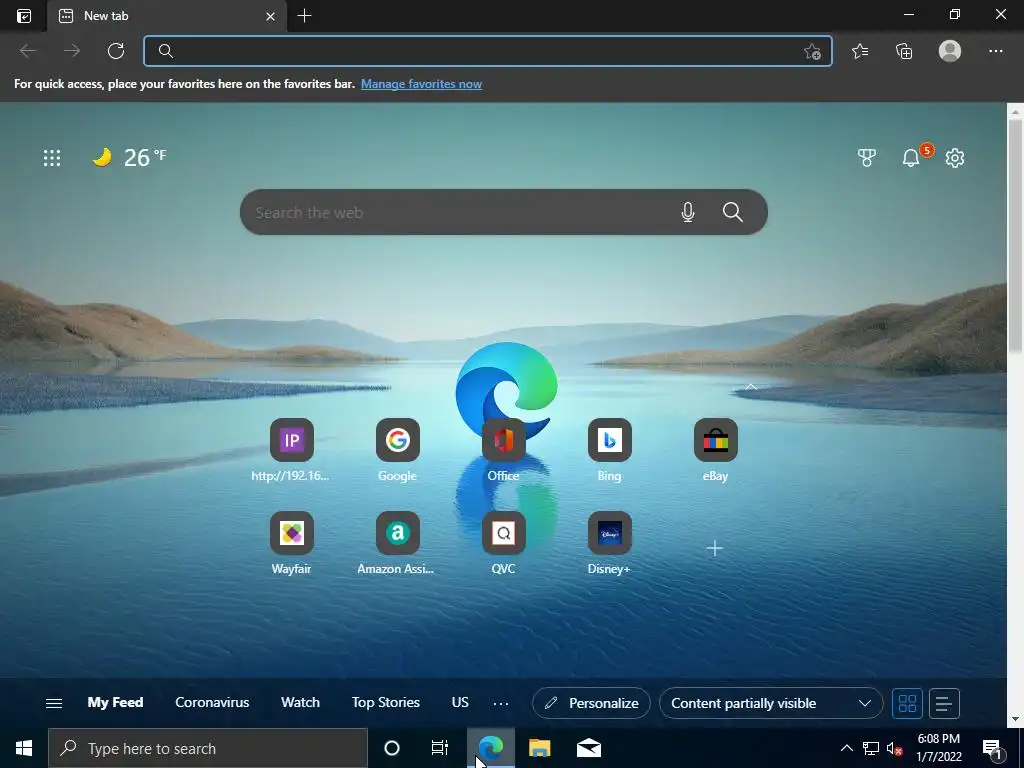The height and width of the screenshot is (768, 1024).
Task: Open File Explorer from taskbar
Action: coord(539,748)
